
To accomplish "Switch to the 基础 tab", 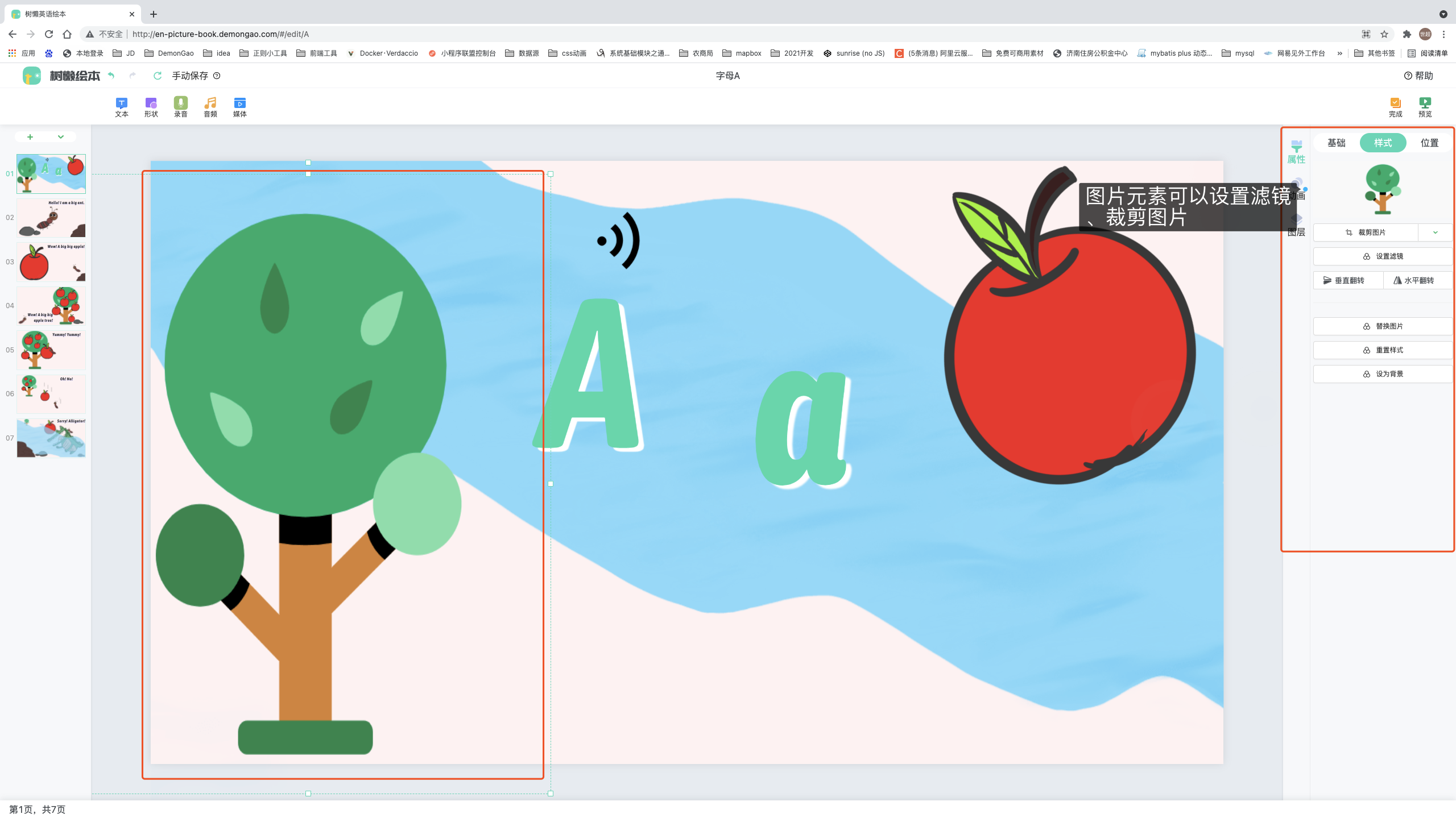I will pos(1336,143).
